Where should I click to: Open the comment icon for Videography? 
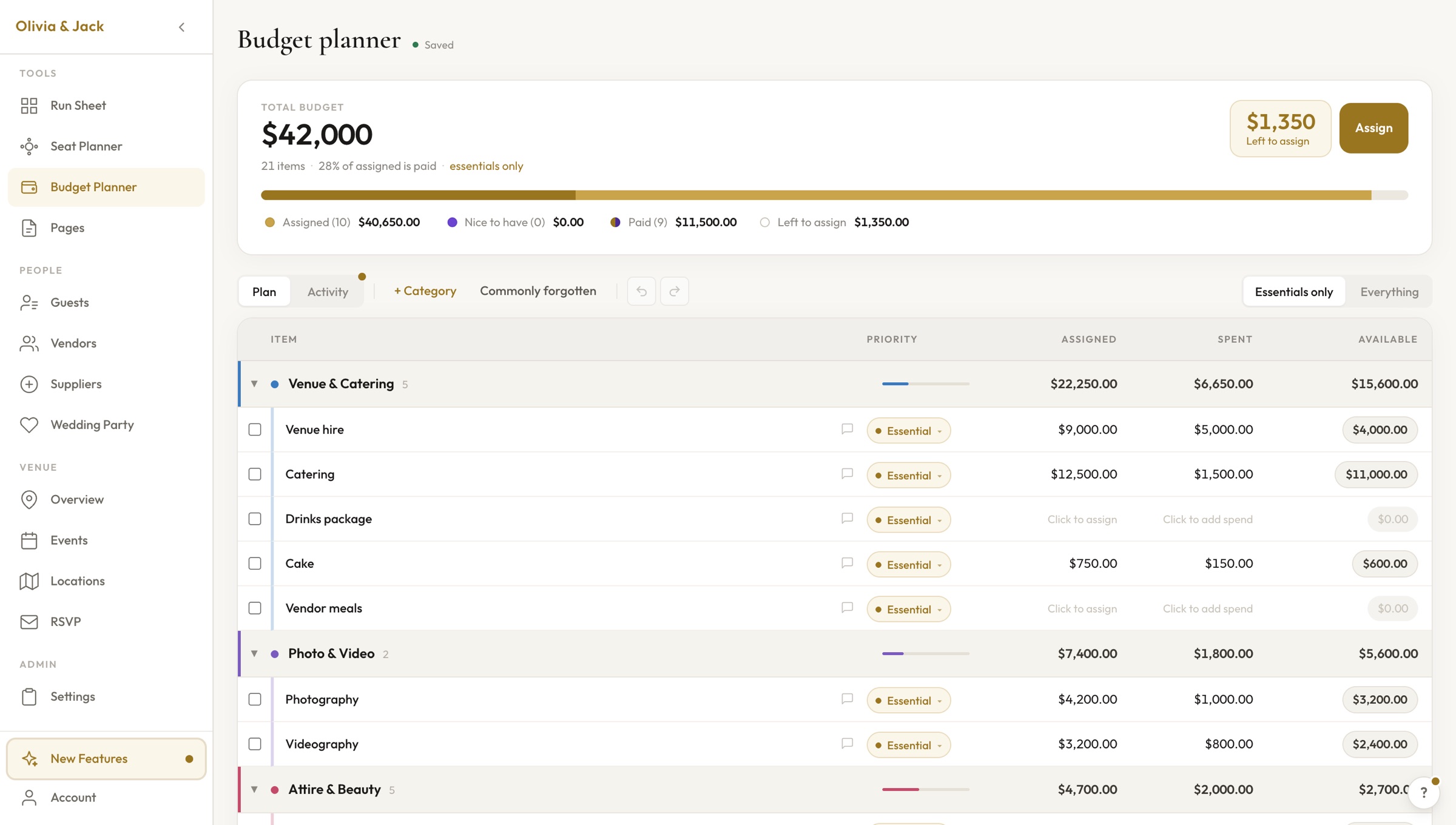click(847, 743)
